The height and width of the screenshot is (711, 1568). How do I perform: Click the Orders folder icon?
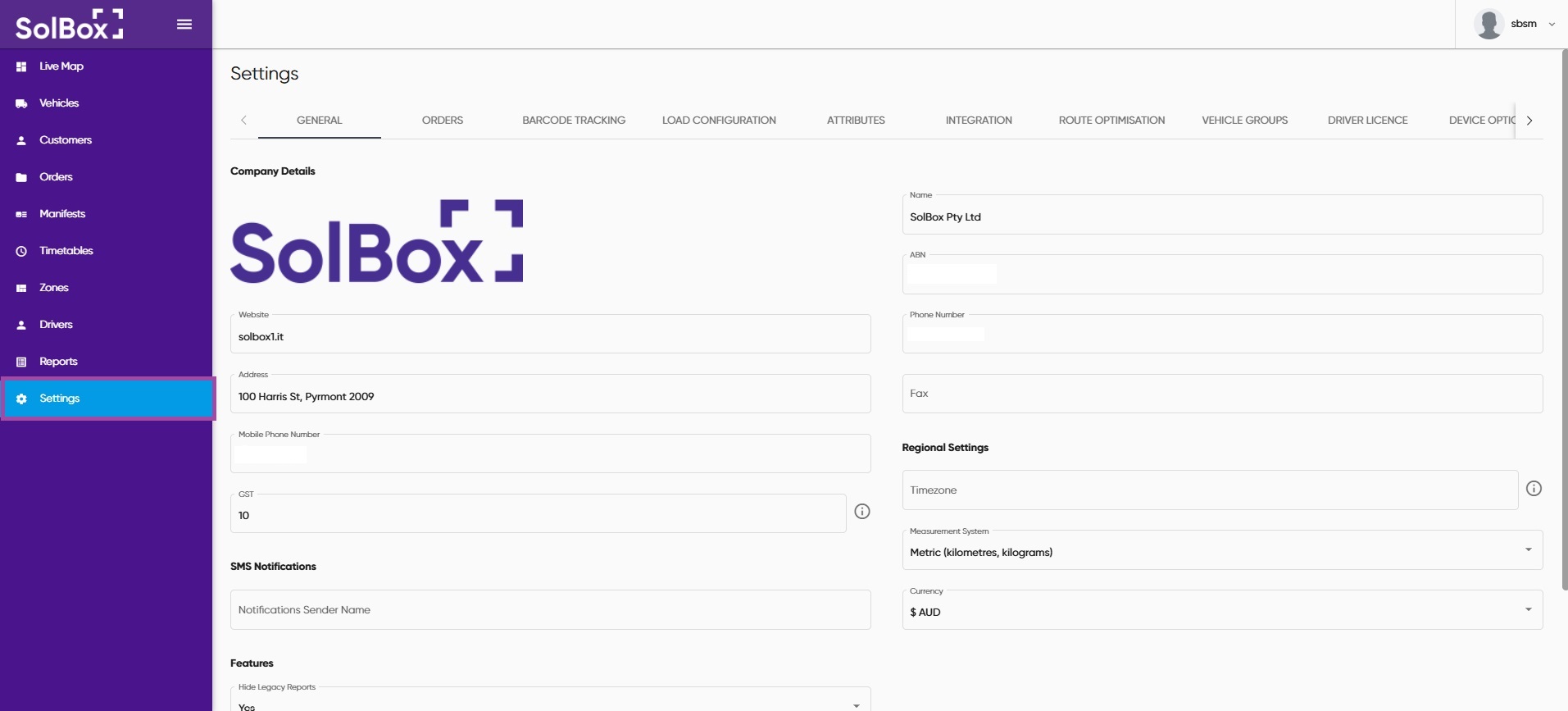[x=21, y=177]
